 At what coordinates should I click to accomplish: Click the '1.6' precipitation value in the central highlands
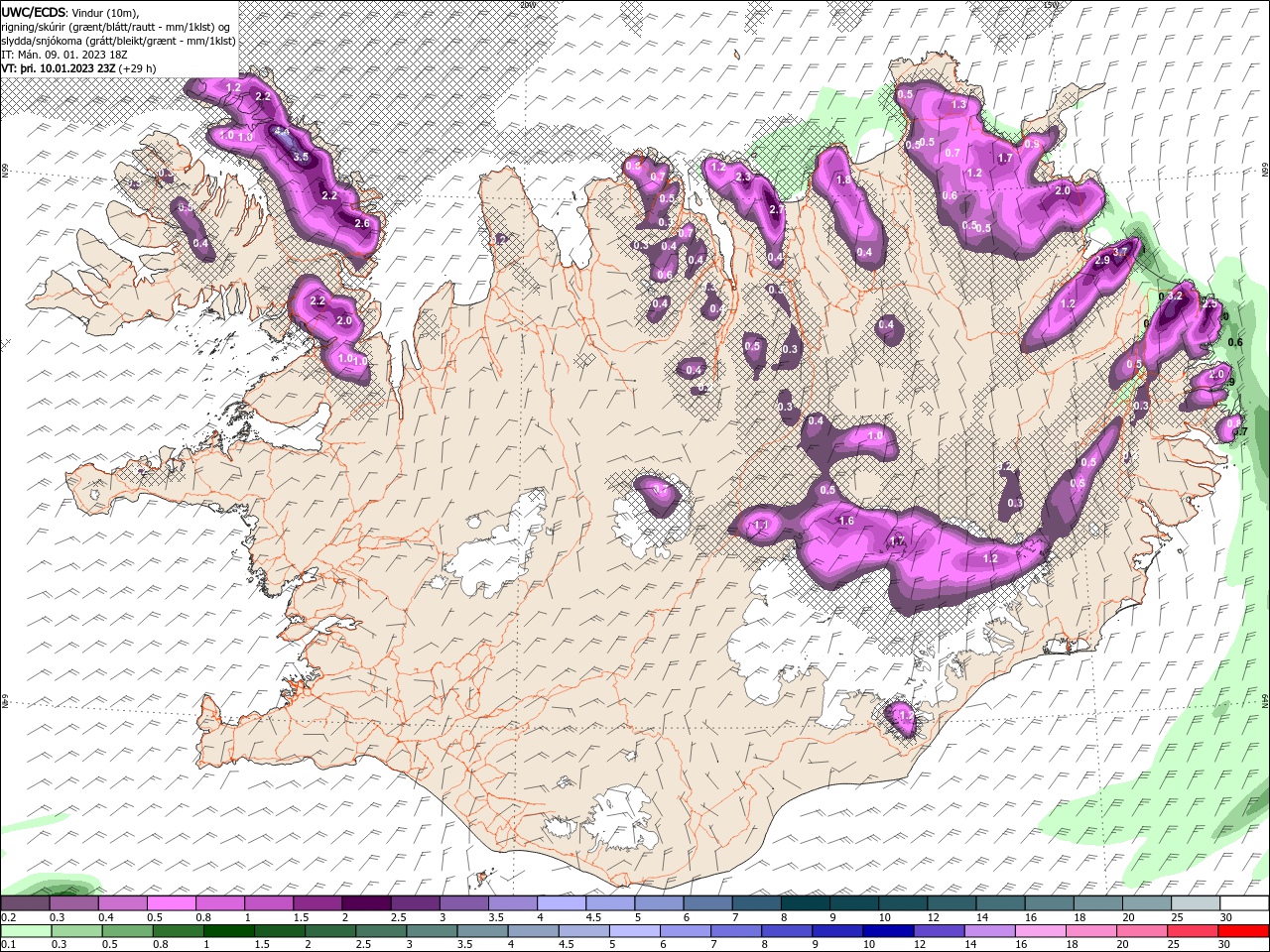846,521
